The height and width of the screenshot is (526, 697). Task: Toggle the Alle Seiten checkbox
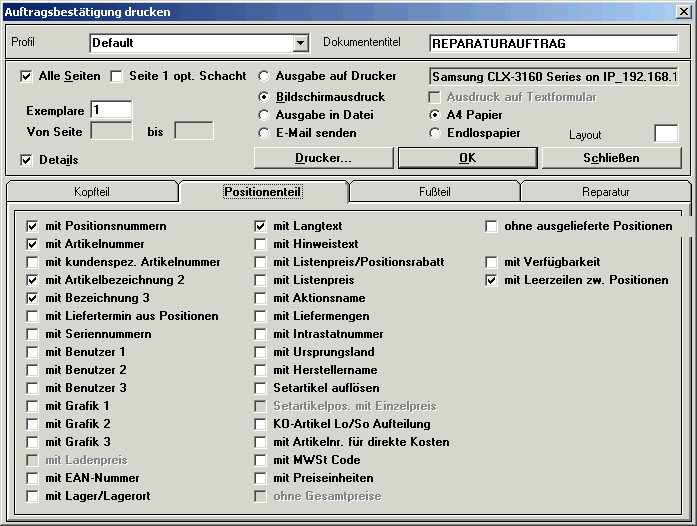[27, 76]
